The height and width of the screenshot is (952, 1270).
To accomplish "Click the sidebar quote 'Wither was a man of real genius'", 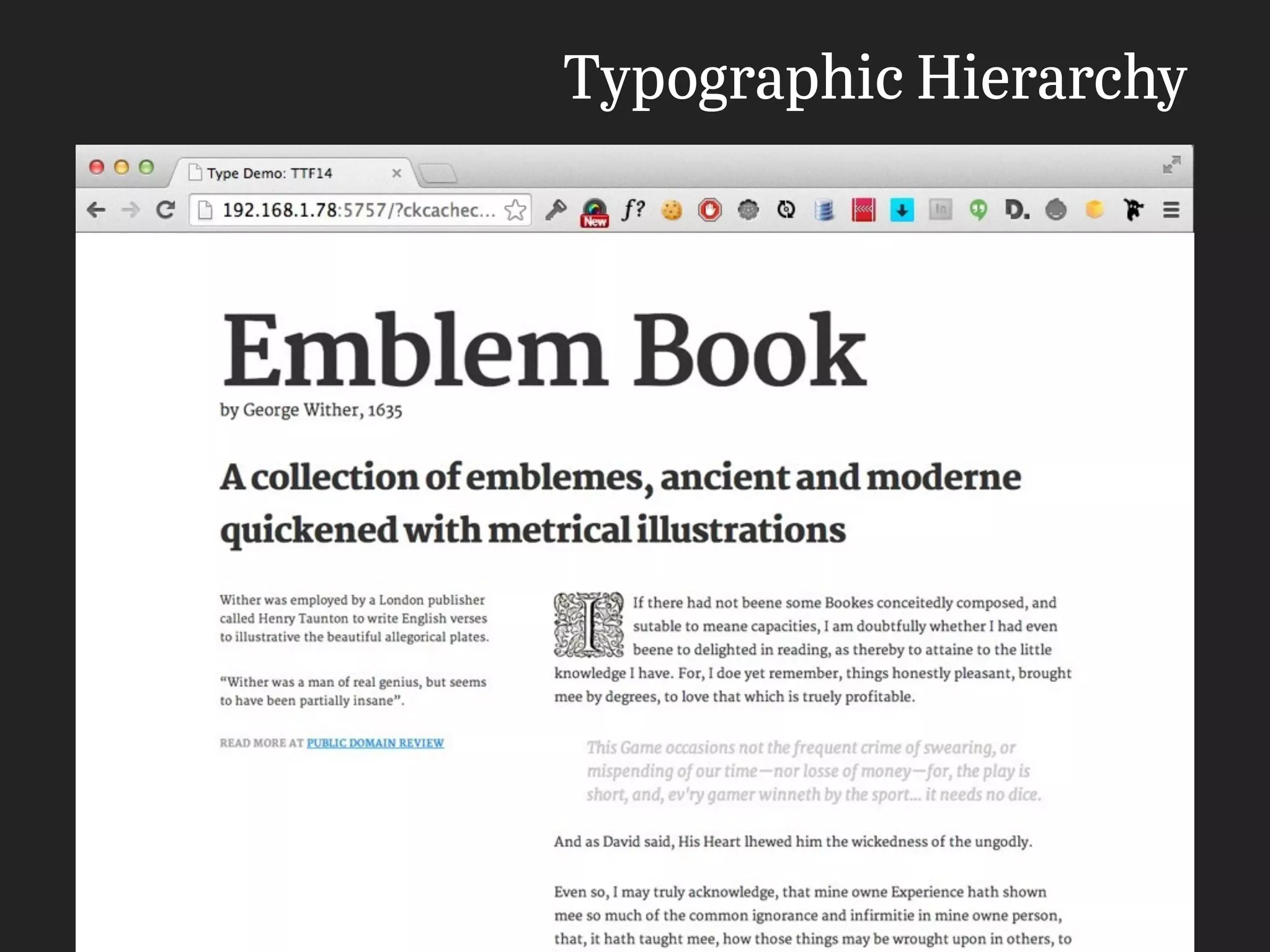I will [x=353, y=691].
